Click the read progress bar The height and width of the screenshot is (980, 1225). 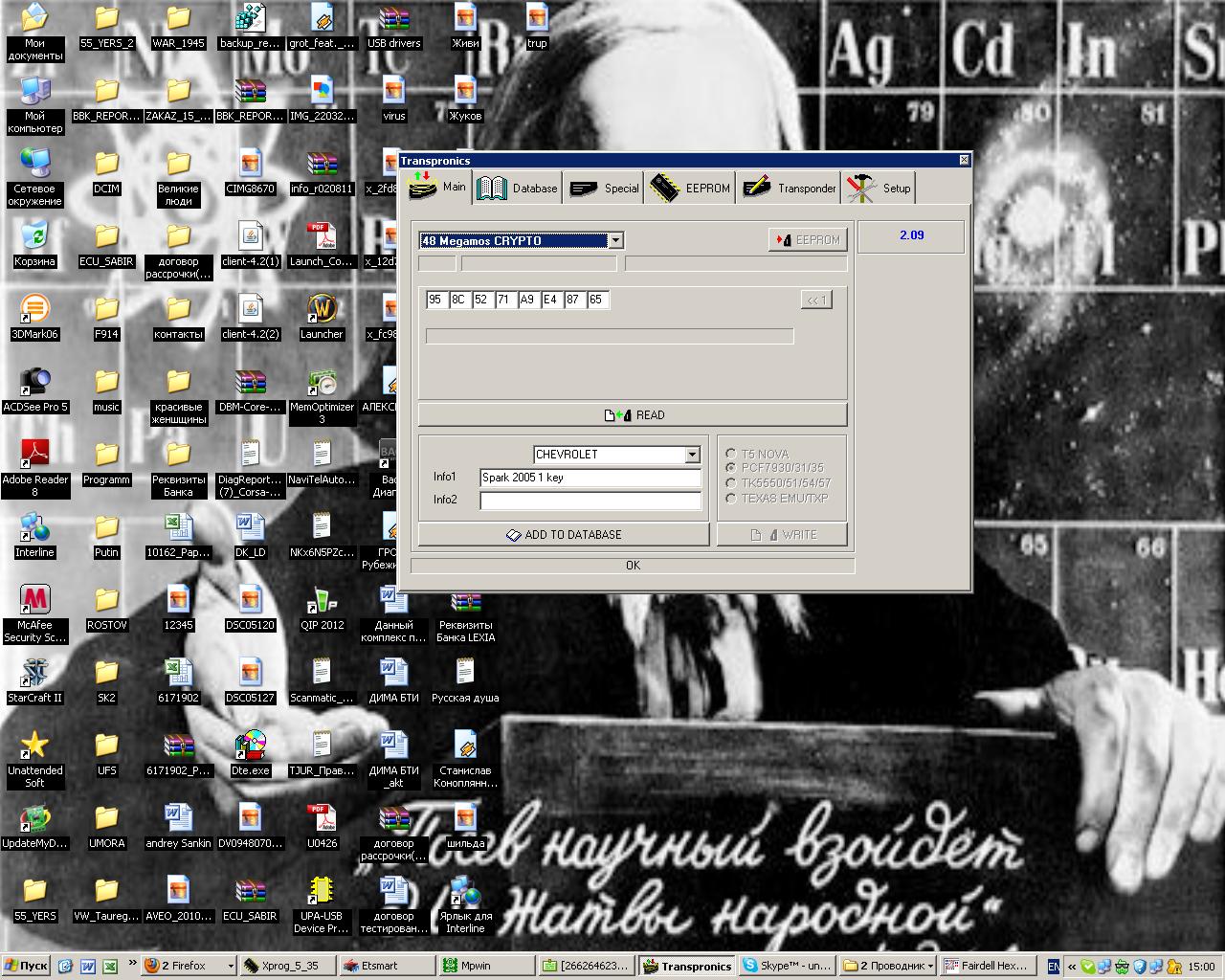610,336
